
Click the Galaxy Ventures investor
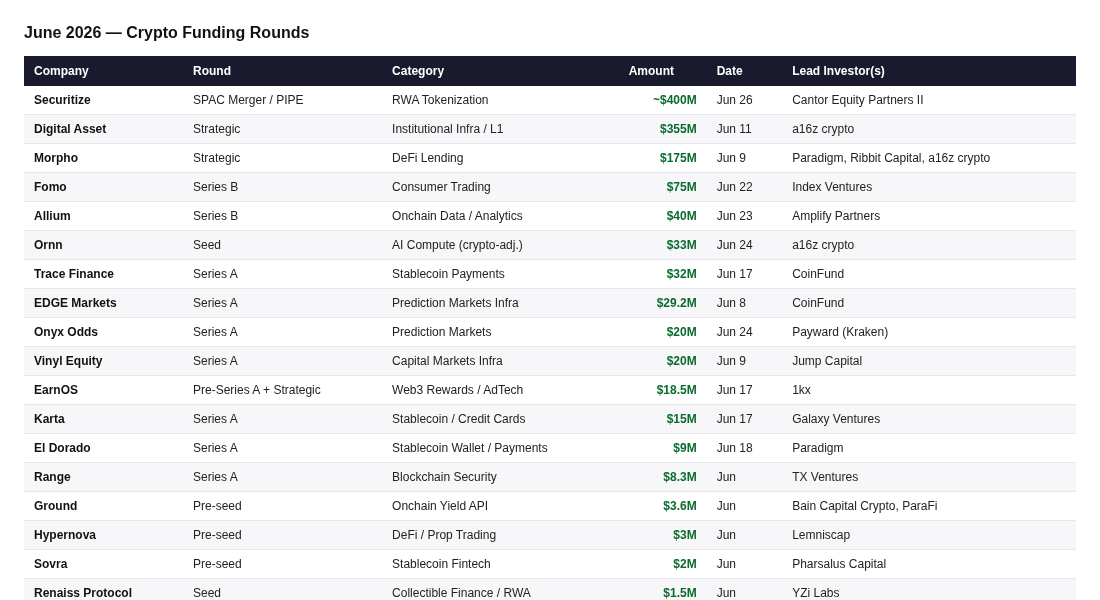click(836, 419)
